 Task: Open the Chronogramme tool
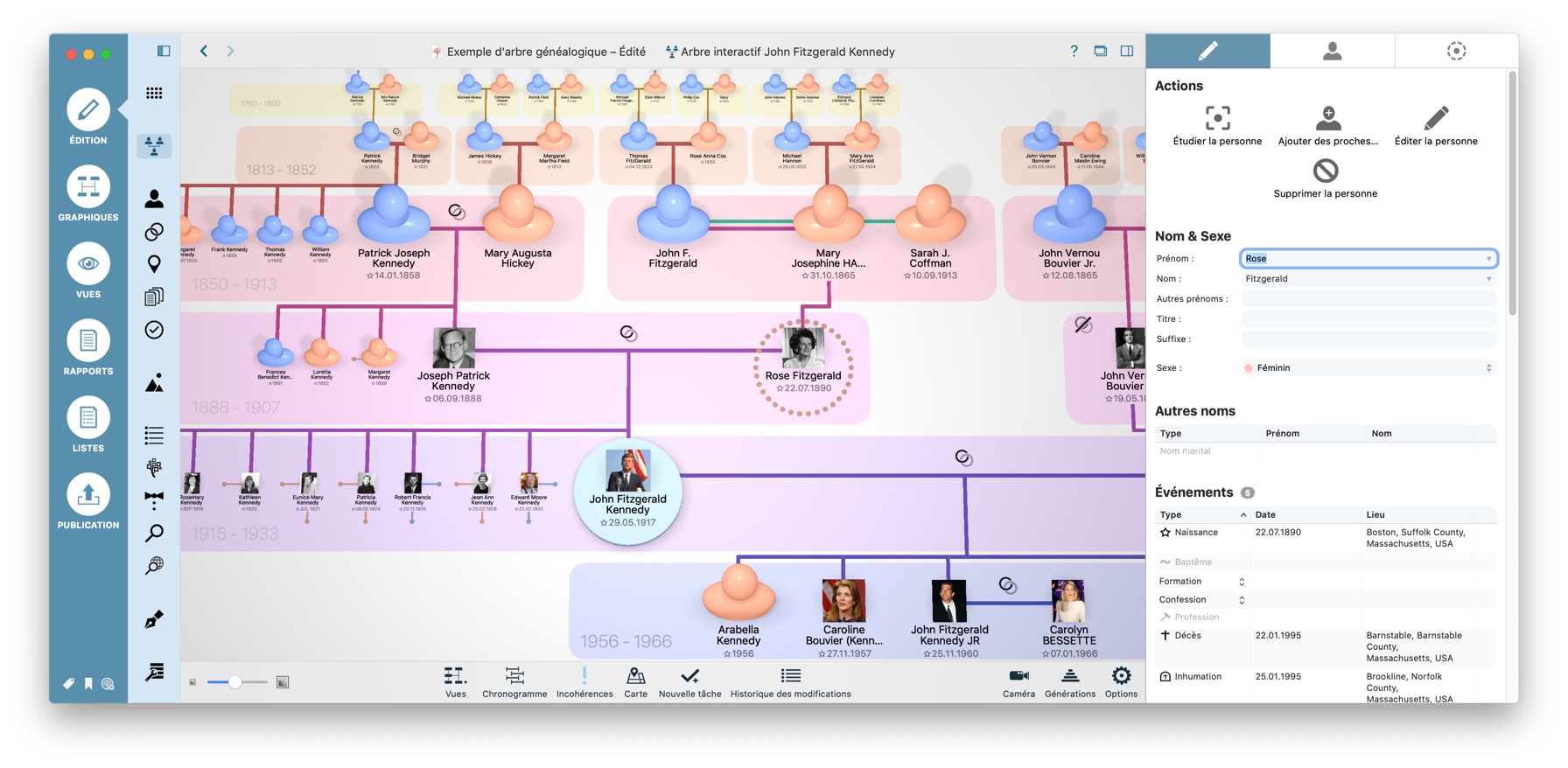(x=514, y=682)
